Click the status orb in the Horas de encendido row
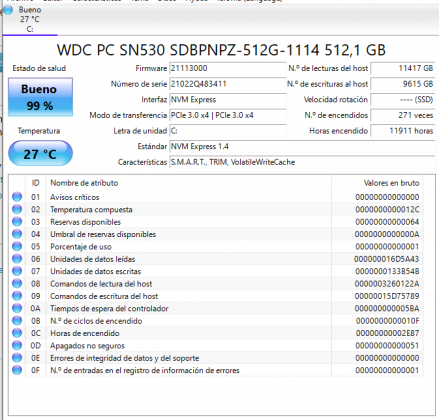Screen dimensions: 439x420 point(17,333)
